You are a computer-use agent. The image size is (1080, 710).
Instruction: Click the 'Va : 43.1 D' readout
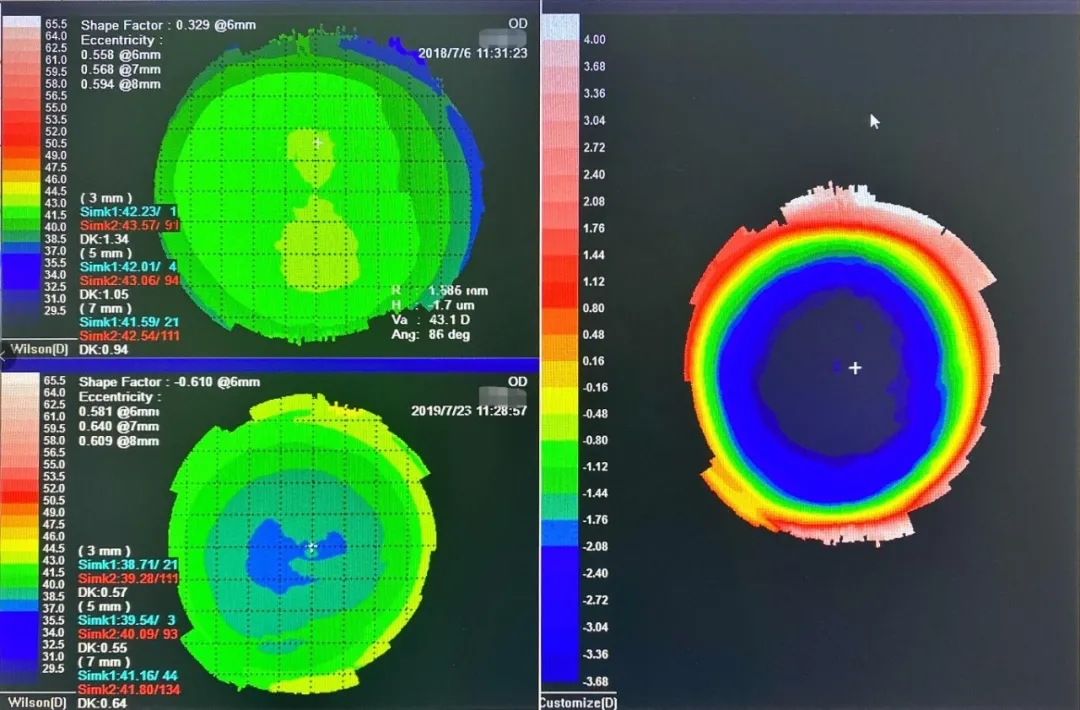[x=431, y=320]
